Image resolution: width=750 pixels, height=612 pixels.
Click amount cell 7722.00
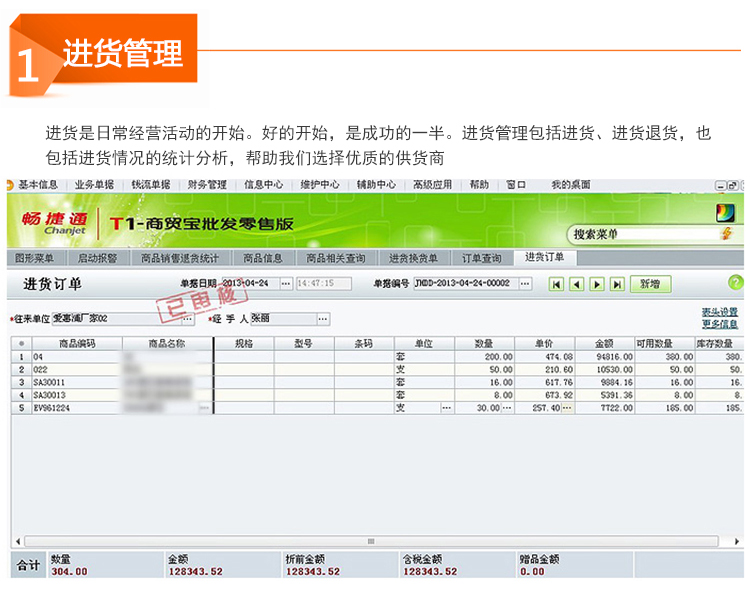pos(605,408)
